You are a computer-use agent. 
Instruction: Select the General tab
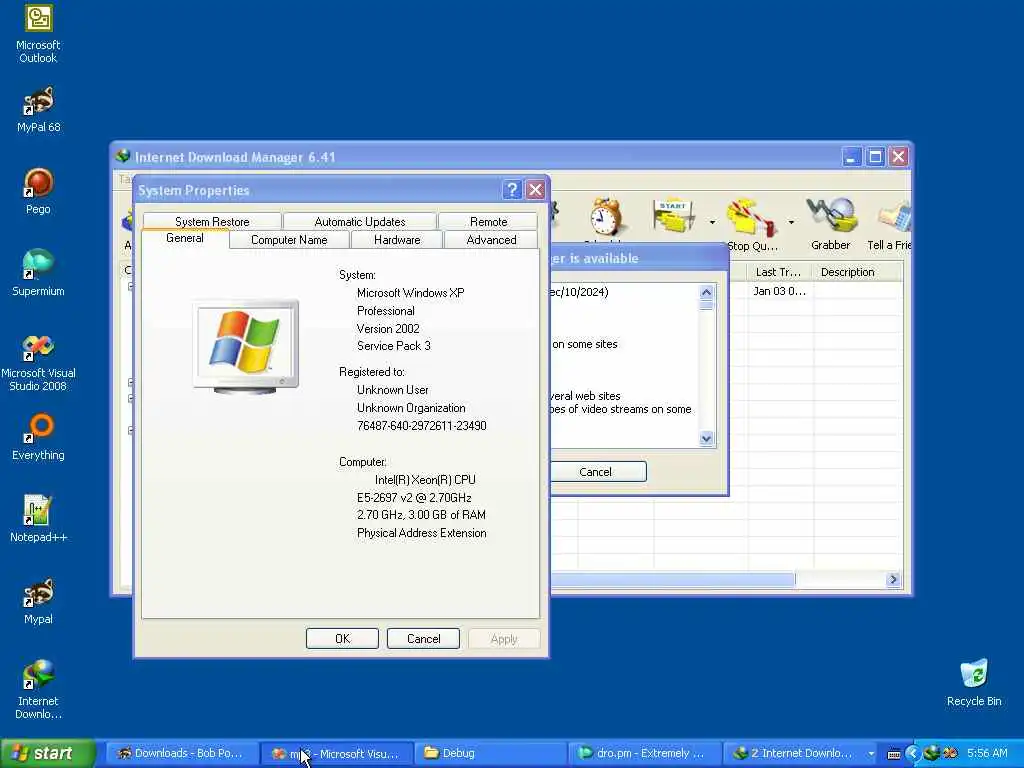(x=185, y=238)
